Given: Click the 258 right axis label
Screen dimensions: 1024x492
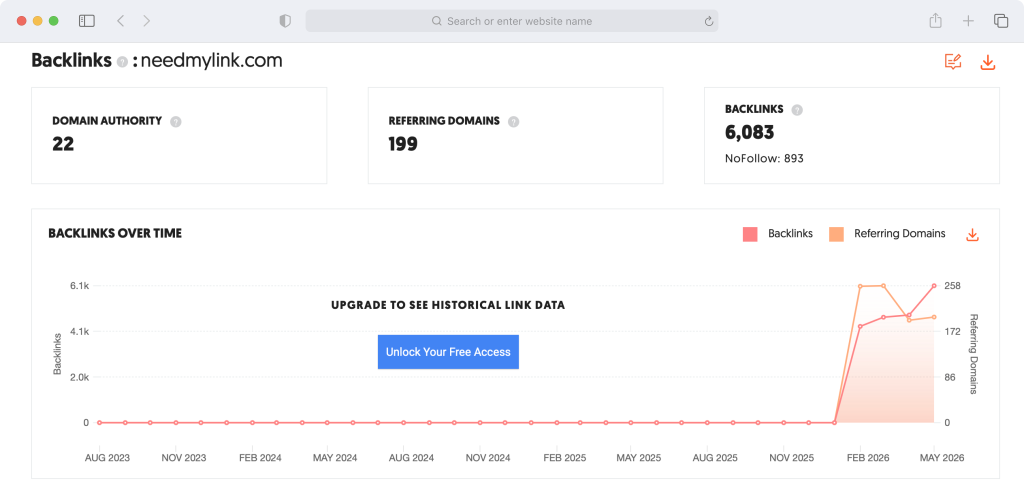Looking at the screenshot, I should click(952, 286).
